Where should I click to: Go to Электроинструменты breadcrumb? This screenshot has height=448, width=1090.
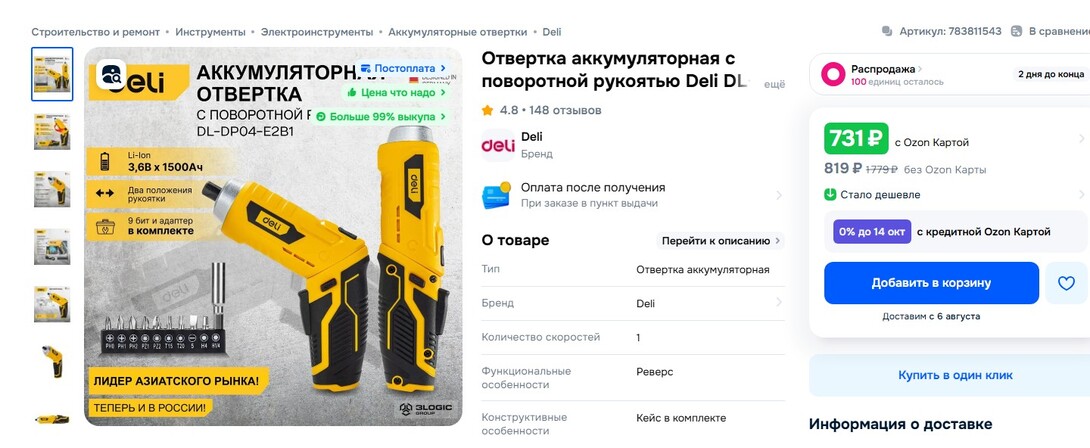tap(317, 32)
